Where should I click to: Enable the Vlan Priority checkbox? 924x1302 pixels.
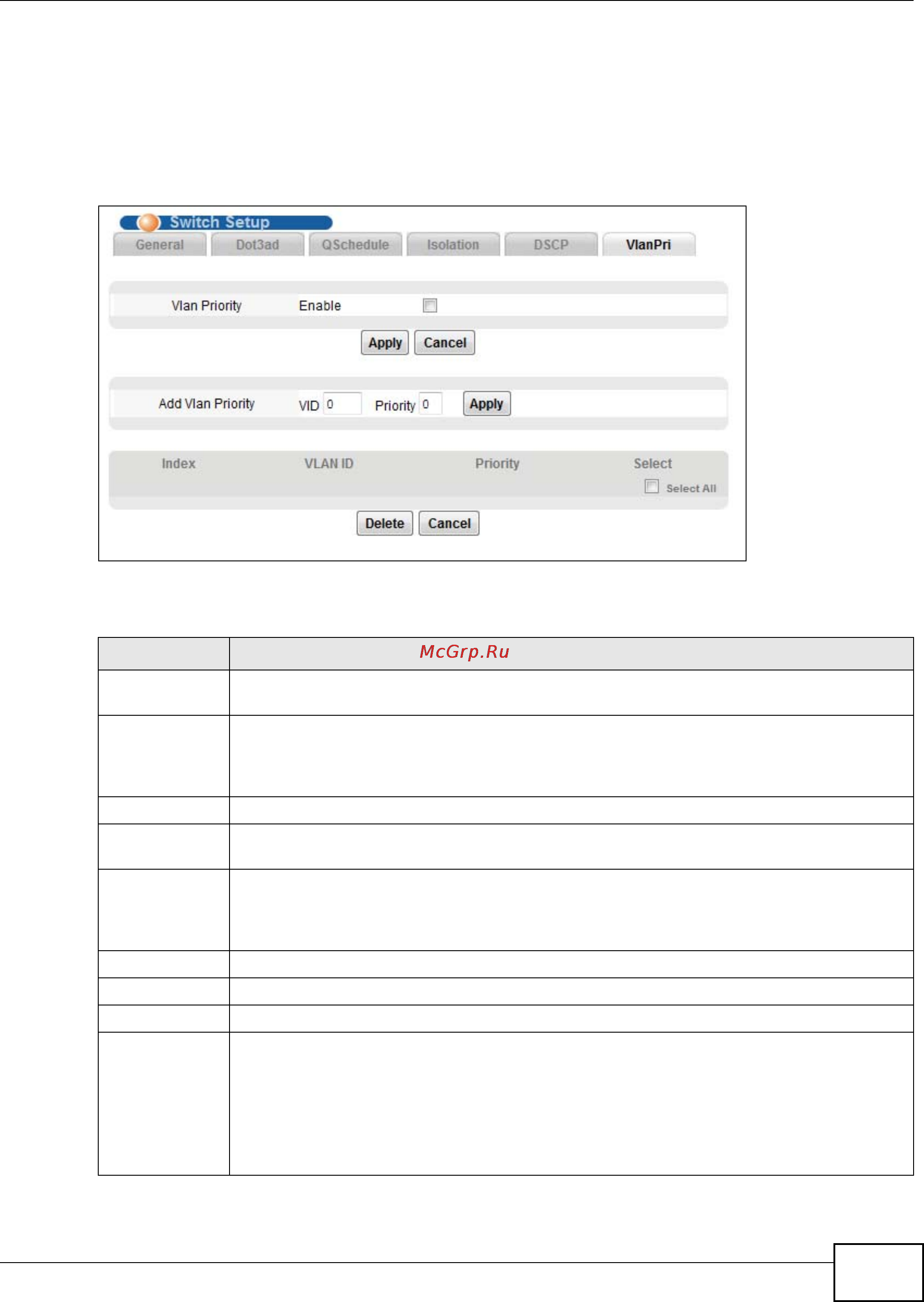[430, 306]
